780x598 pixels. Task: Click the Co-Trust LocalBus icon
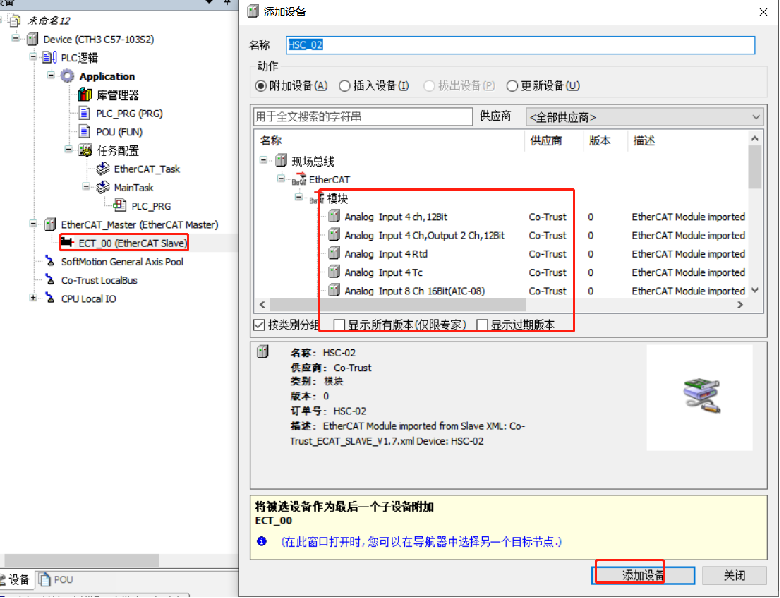pos(50,280)
